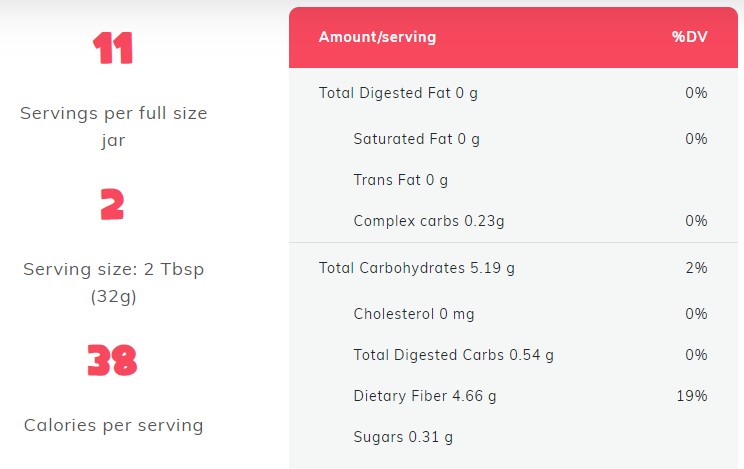Click the red number 2 serving size
The height and width of the screenshot is (469, 744).
pyautogui.click(x=113, y=205)
